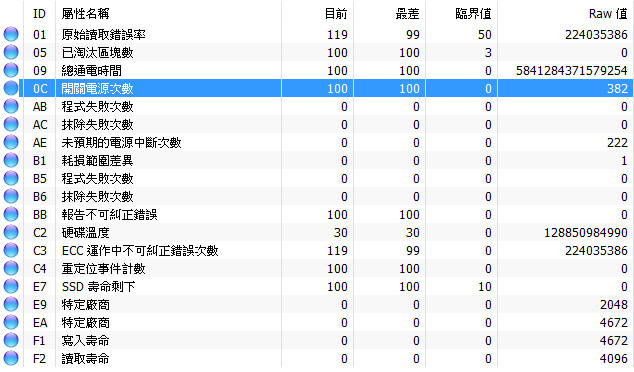This screenshot has height=372, width=634.
Task: Click the status orb for attribute EA
Action: [x=11, y=322]
